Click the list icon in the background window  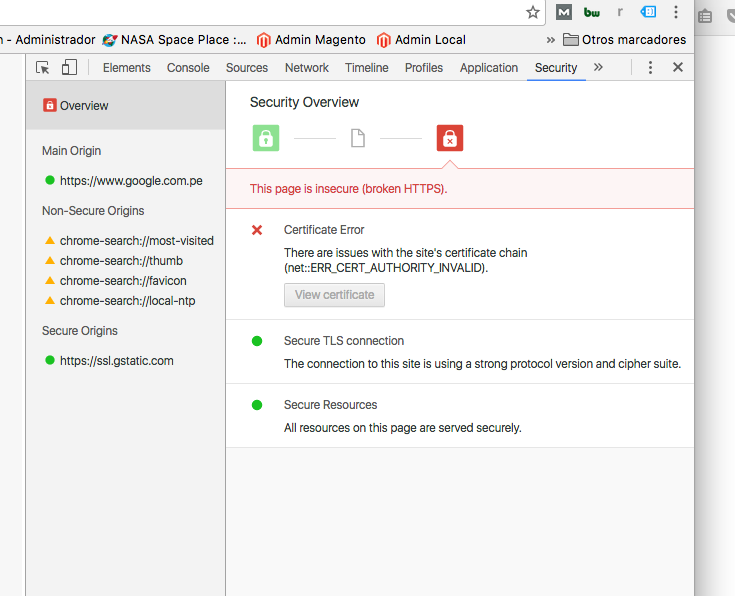click(705, 16)
